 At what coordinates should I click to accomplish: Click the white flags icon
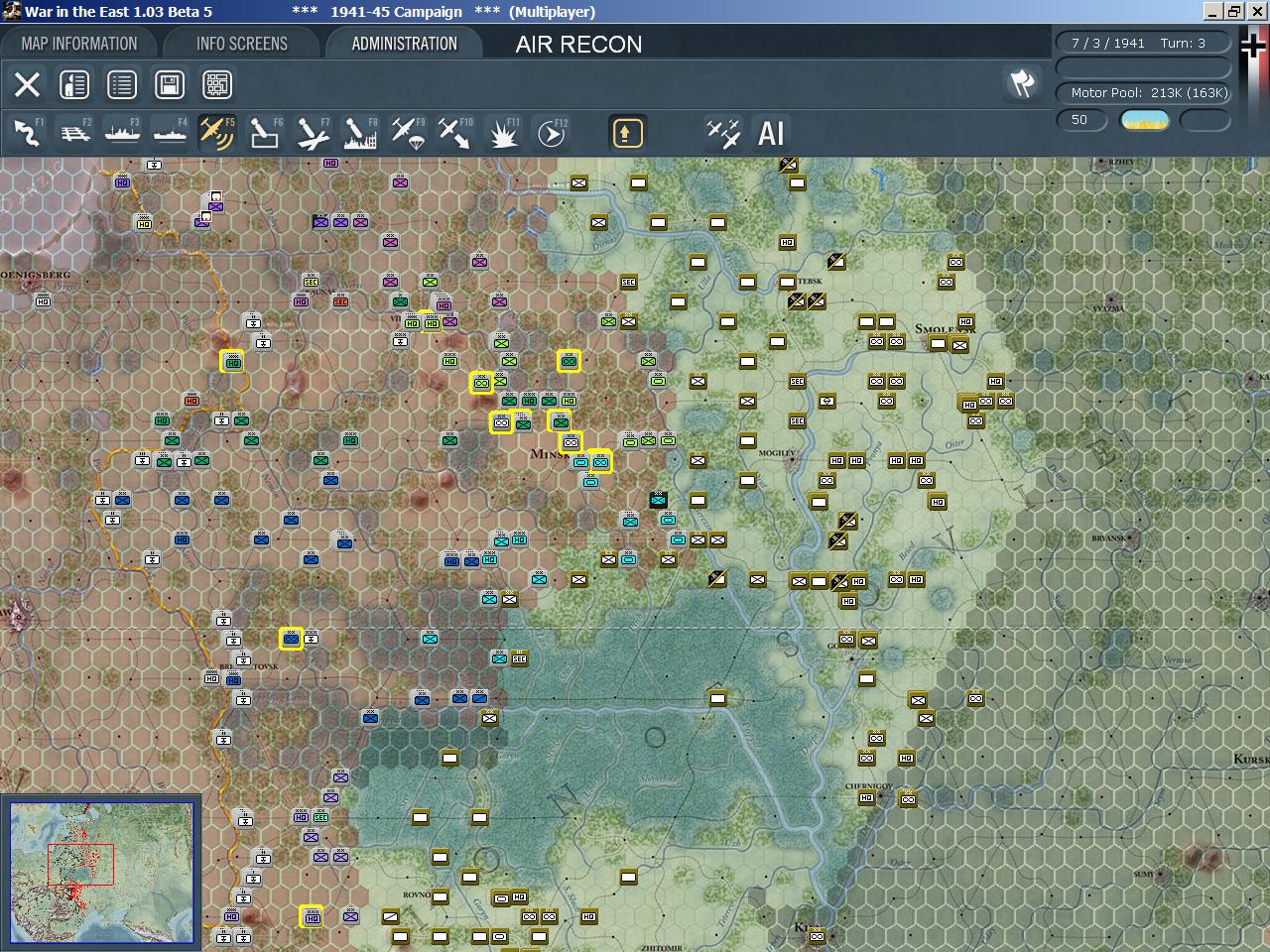(1022, 83)
